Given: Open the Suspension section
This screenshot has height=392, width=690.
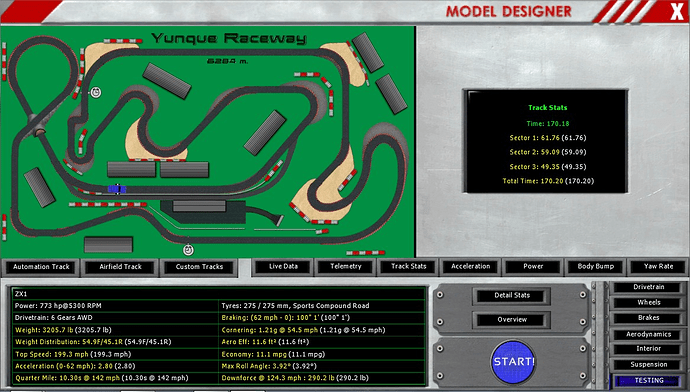Looking at the screenshot, I should pyautogui.click(x=649, y=364).
